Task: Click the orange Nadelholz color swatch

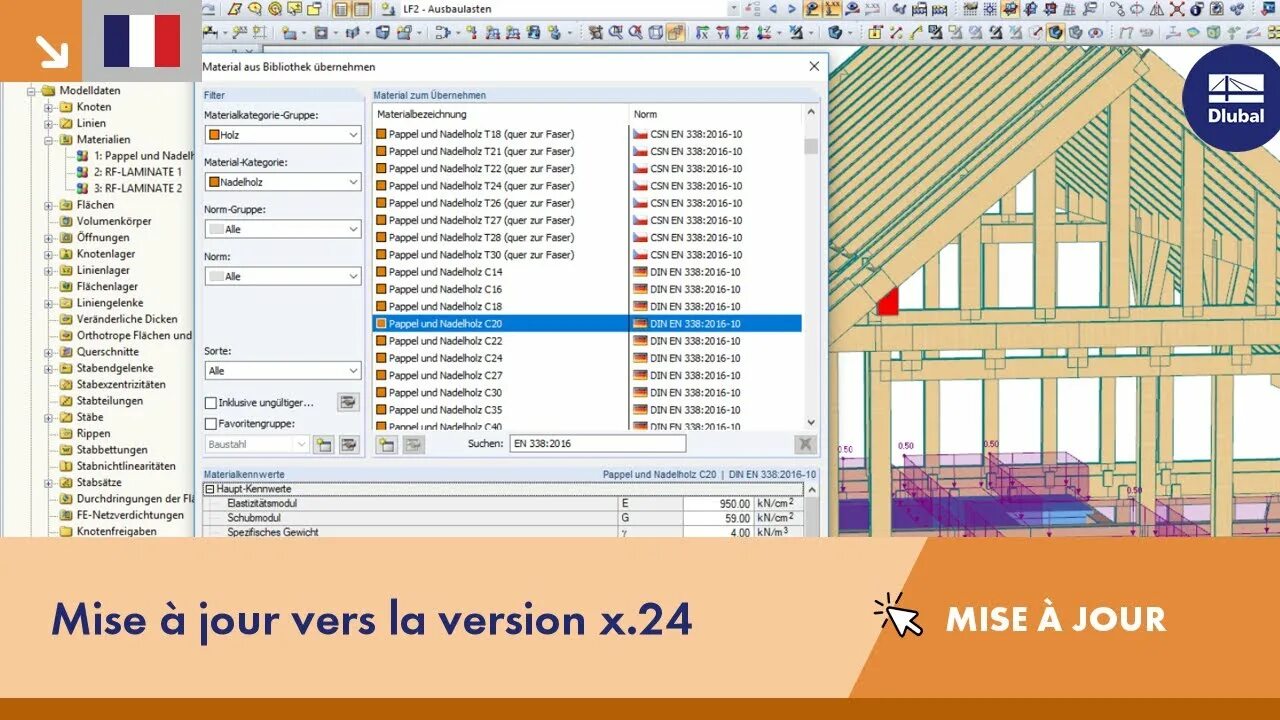Action: click(x=214, y=182)
